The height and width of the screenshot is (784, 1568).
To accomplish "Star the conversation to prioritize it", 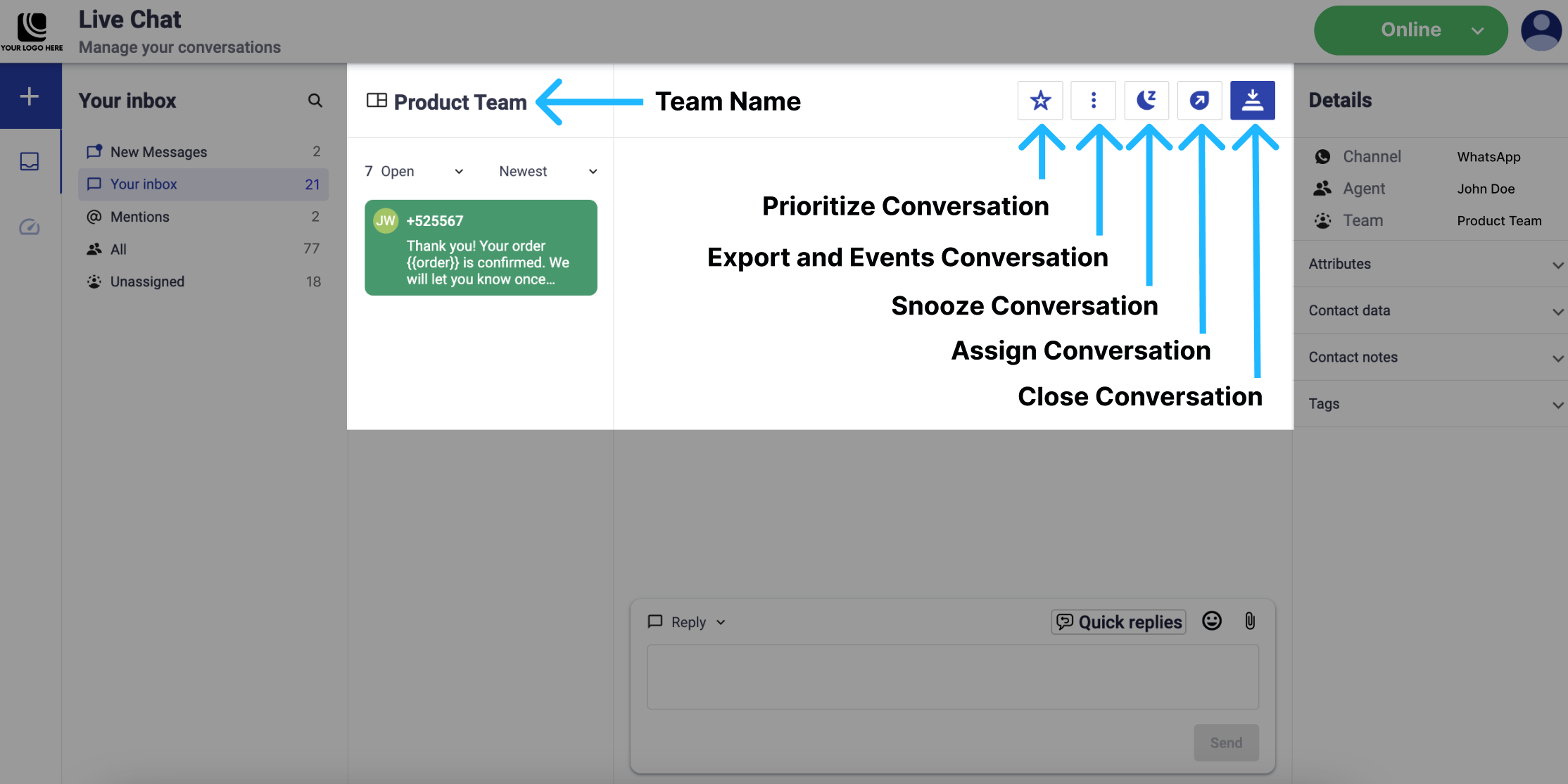I will point(1040,101).
